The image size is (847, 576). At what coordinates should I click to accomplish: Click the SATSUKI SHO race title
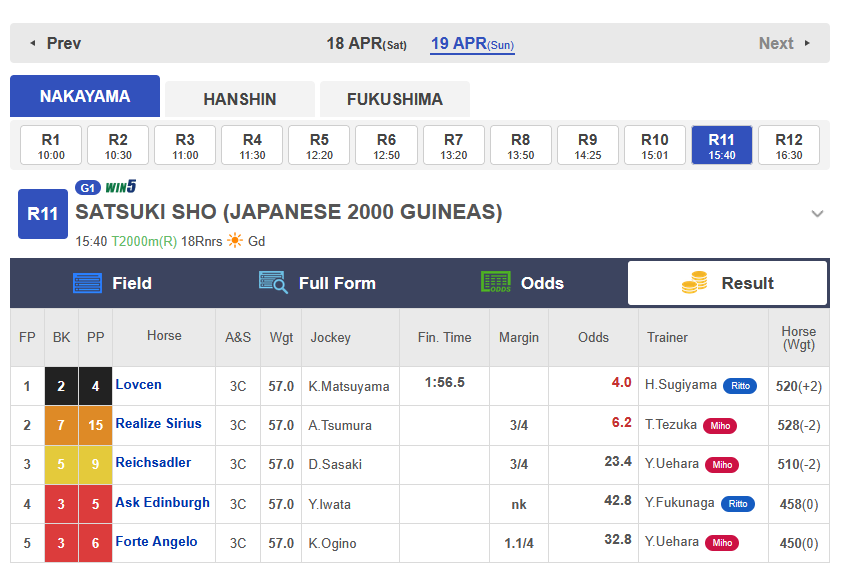[x=288, y=212]
